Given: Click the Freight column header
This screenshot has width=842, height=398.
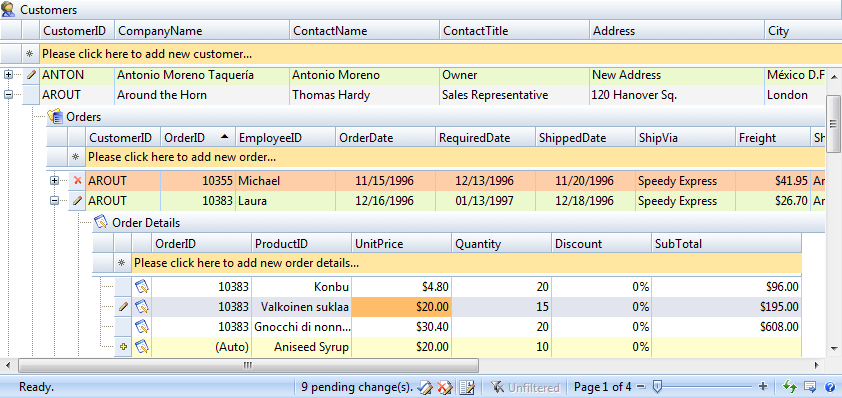Looking at the screenshot, I should pos(773,138).
